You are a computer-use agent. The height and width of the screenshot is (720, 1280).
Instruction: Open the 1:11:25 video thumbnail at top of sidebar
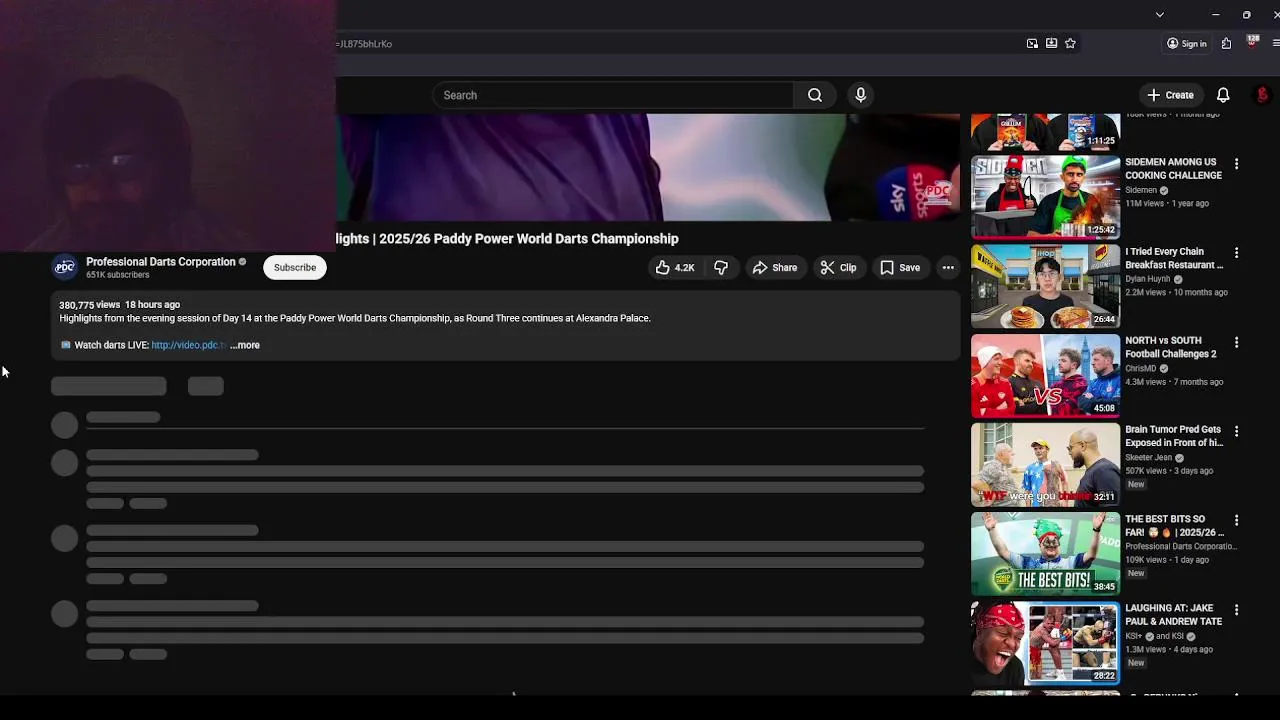[x=1045, y=132]
